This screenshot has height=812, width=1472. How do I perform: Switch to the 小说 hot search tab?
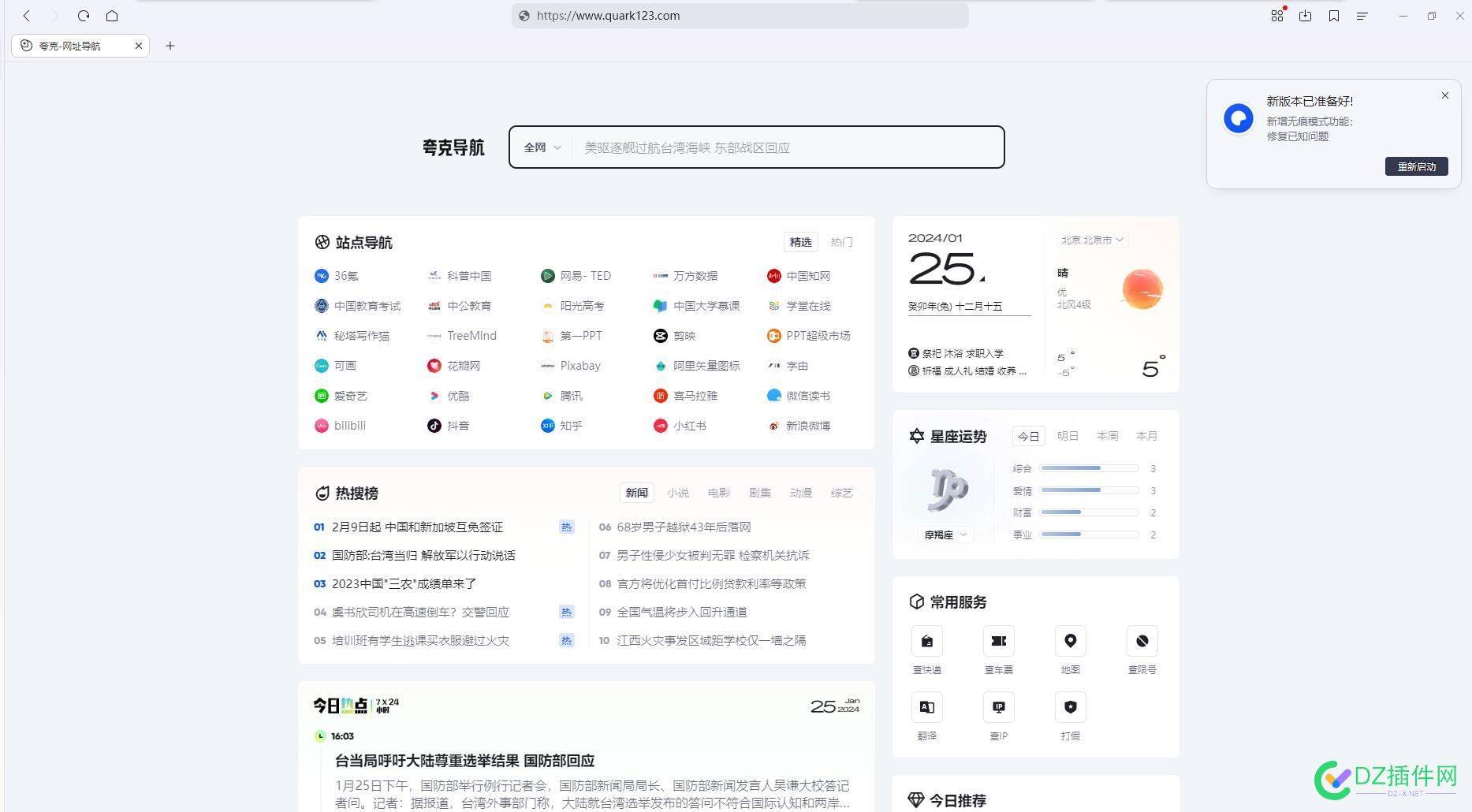pyautogui.click(x=678, y=493)
